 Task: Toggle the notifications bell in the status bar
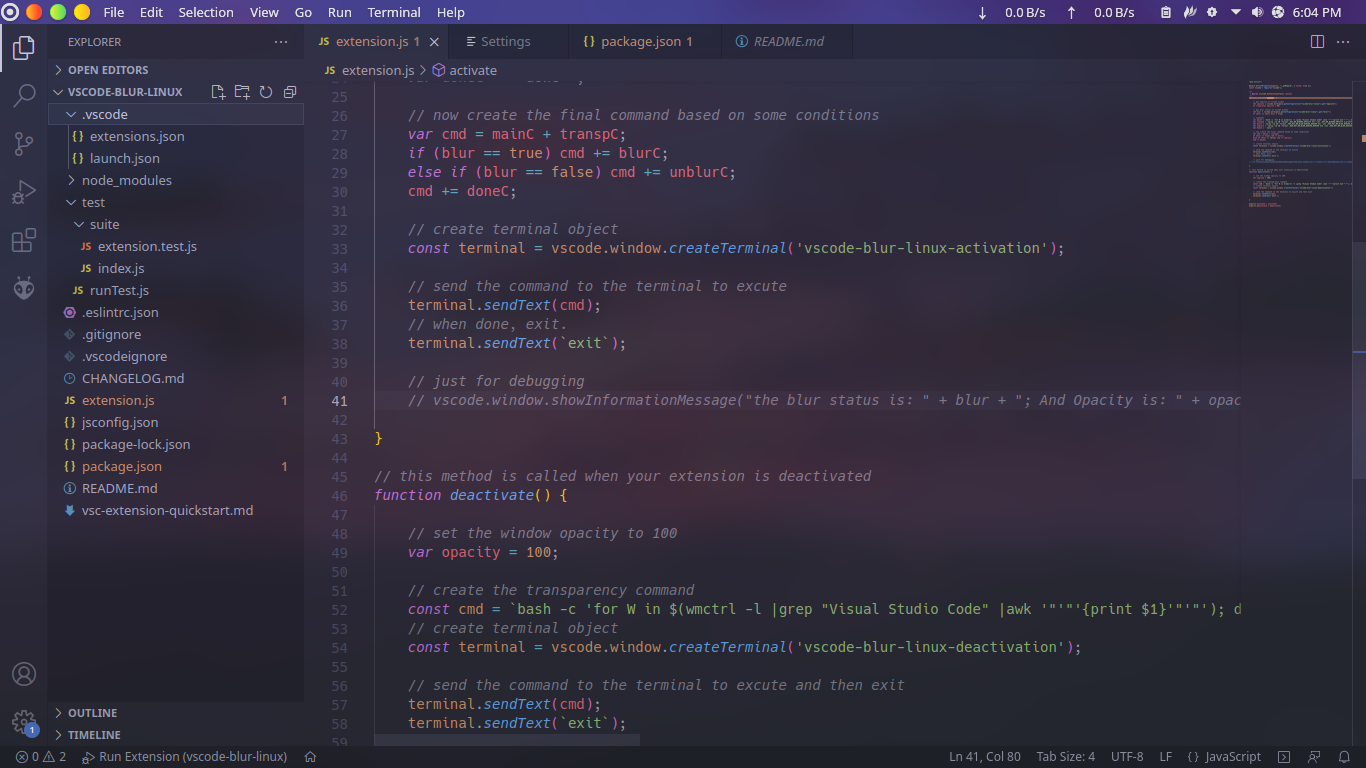[1344, 757]
